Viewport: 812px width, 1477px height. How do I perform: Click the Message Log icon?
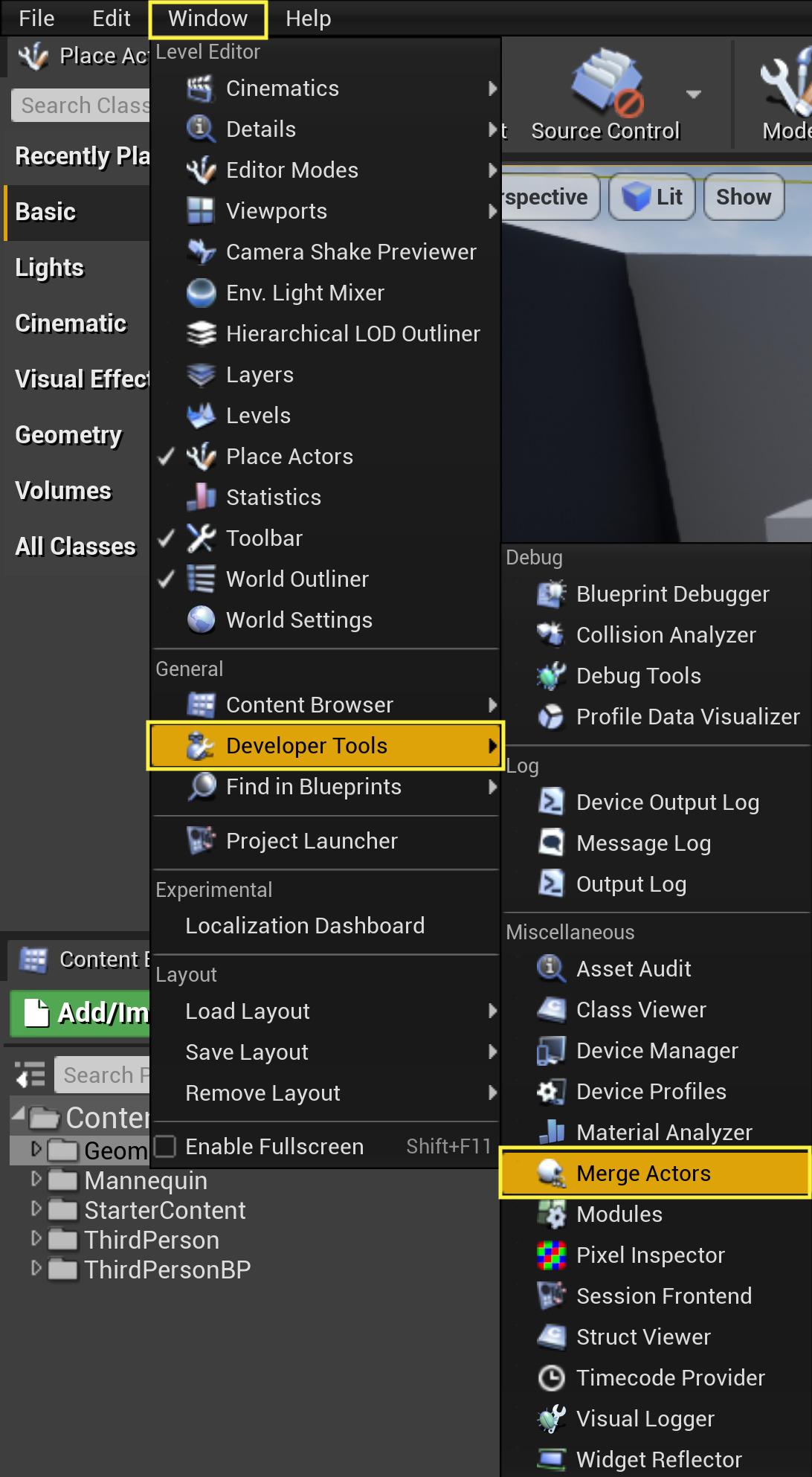click(x=551, y=843)
